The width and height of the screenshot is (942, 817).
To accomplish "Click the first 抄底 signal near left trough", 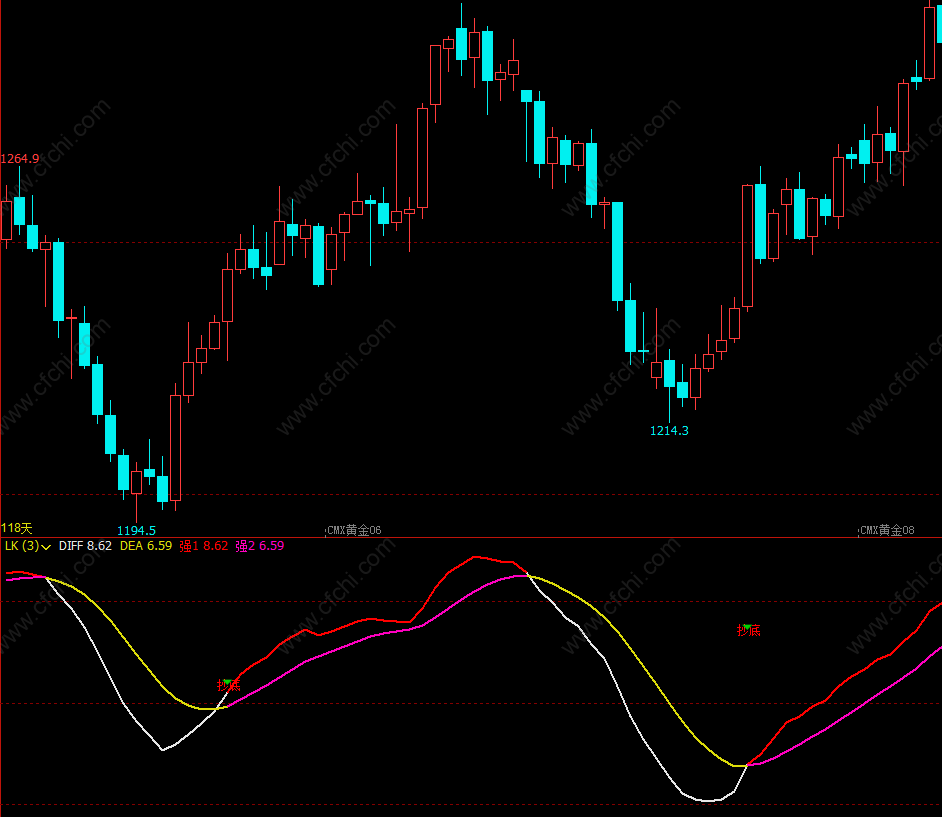I will (x=228, y=685).
